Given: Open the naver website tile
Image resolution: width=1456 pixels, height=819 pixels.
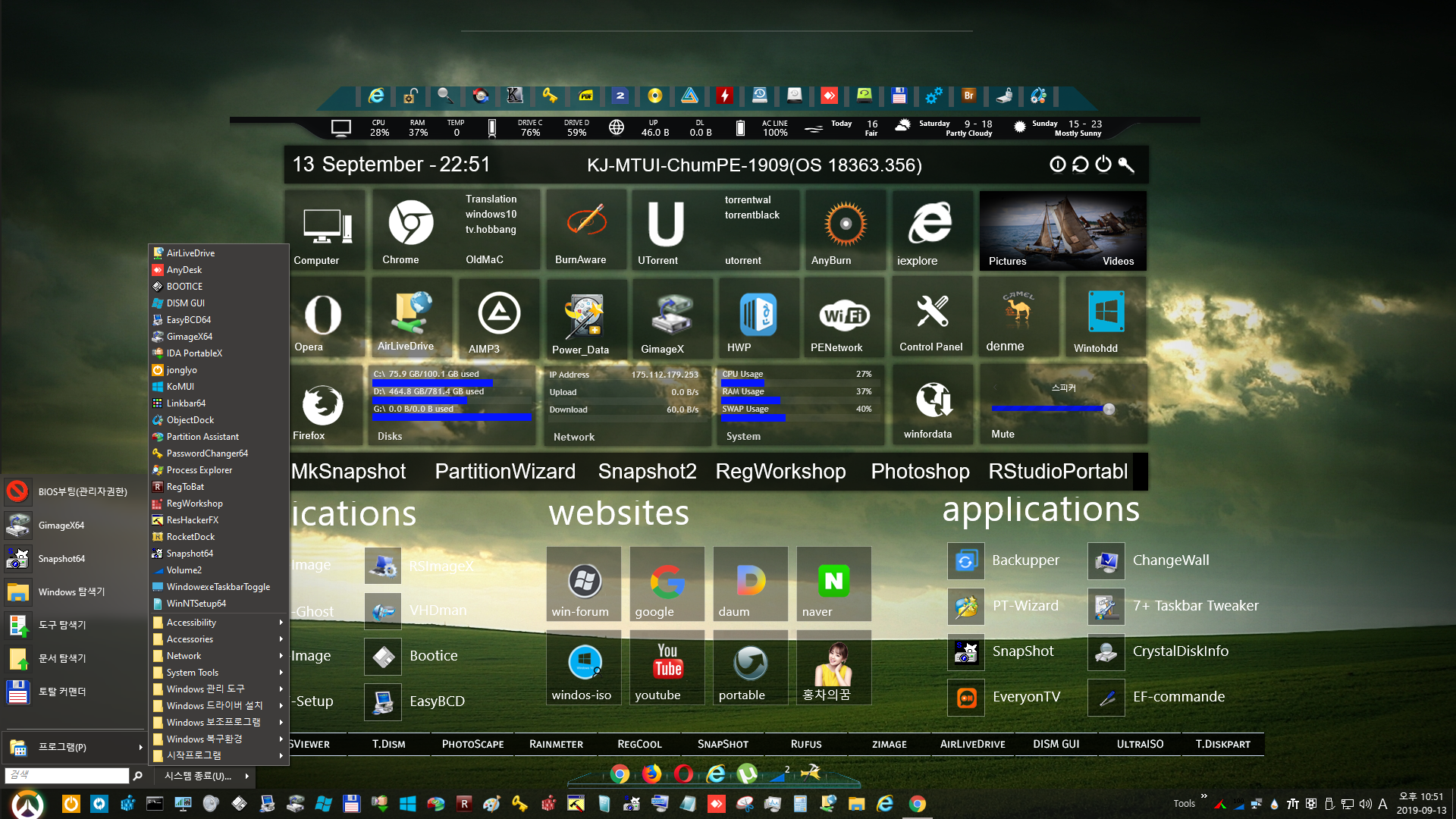Looking at the screenshot, I should pos(833,583).
